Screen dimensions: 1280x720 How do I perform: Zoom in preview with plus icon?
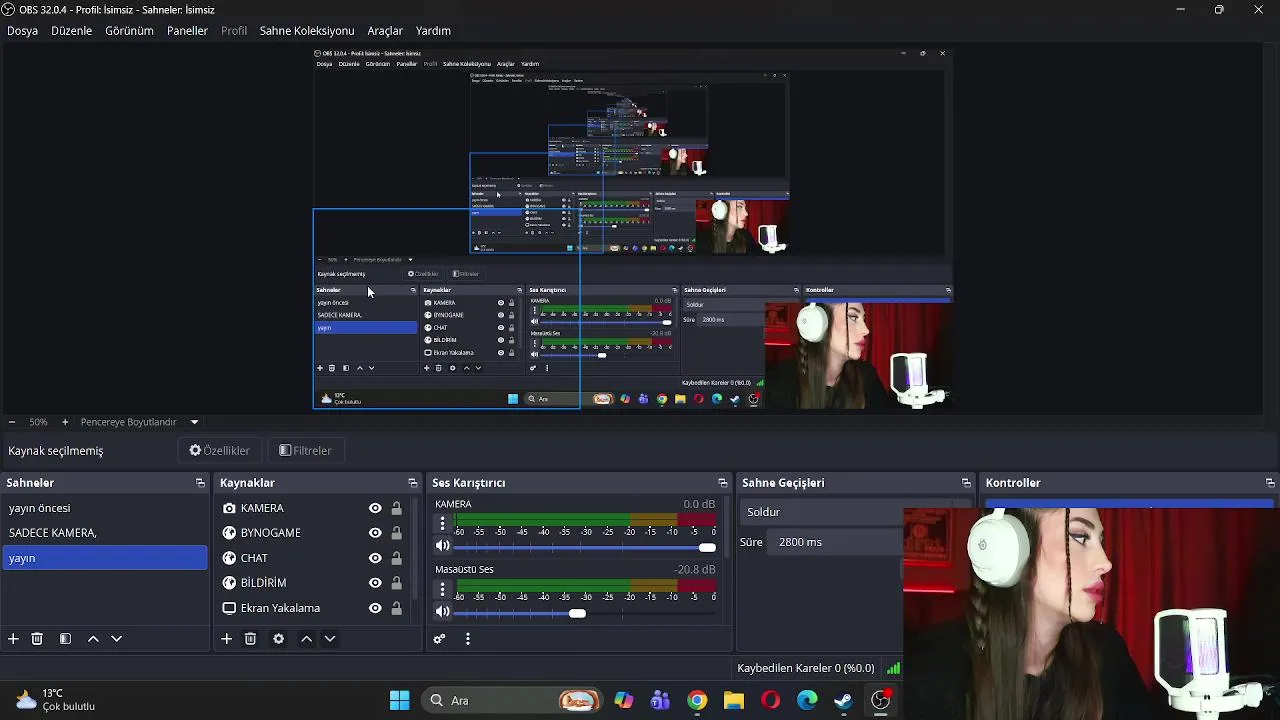[65, 422]
